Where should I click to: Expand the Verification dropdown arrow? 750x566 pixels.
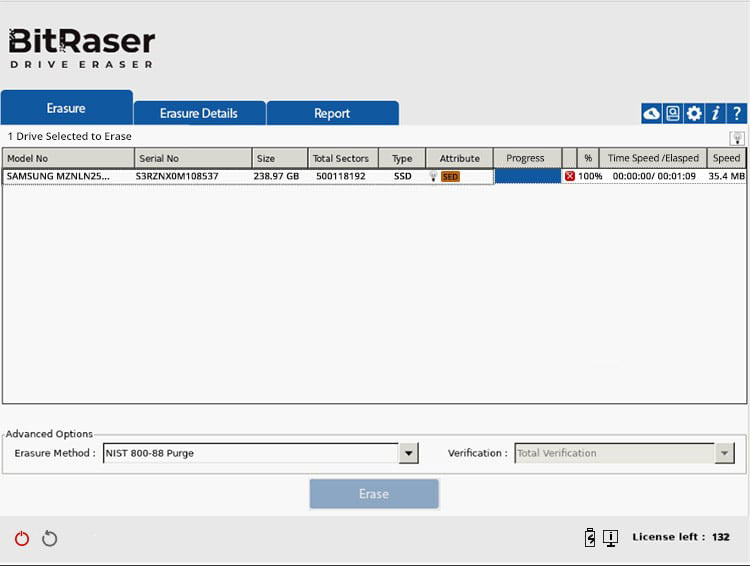[x=725, y=453]
